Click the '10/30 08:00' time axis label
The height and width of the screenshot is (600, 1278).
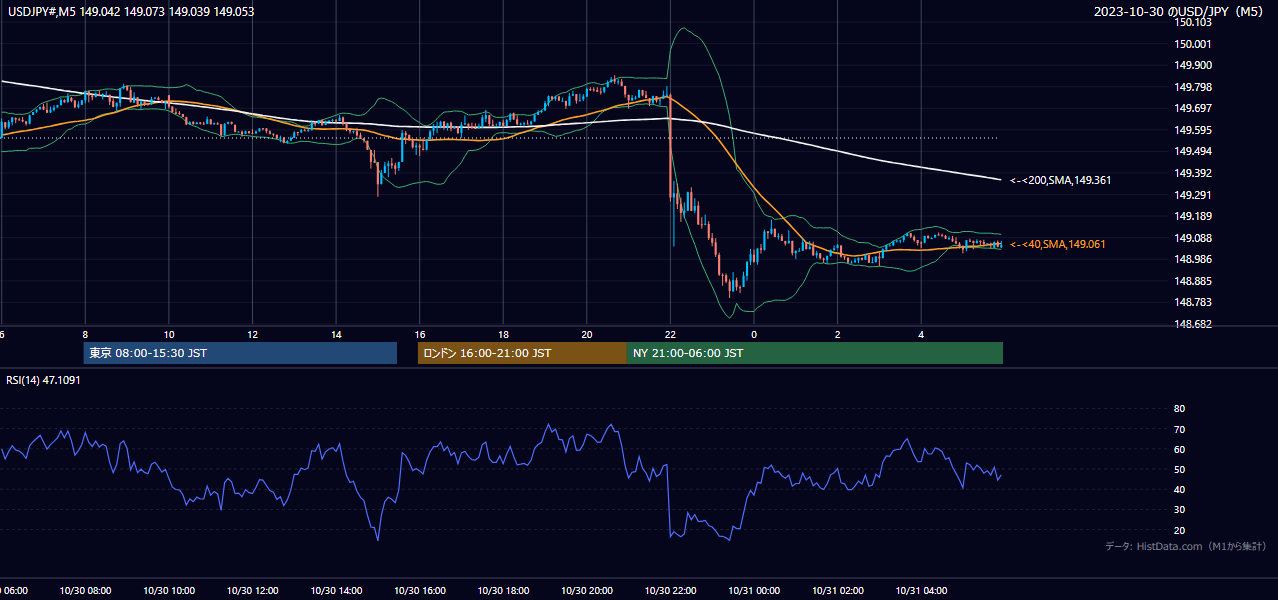[85, 591]
